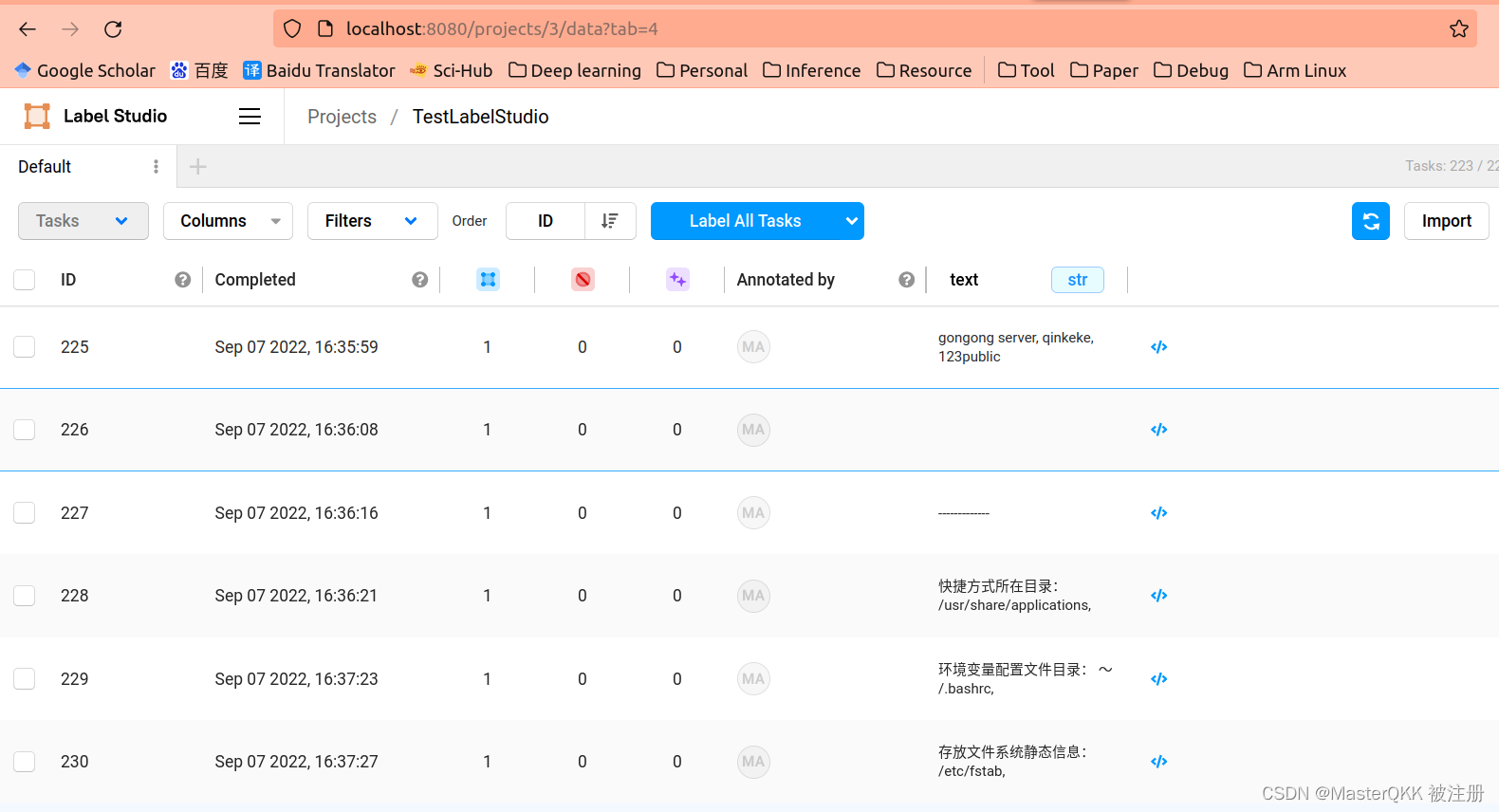1499x812 pixels.
Task: Open Debug bookmarks folder
Action: point(1192,70)
